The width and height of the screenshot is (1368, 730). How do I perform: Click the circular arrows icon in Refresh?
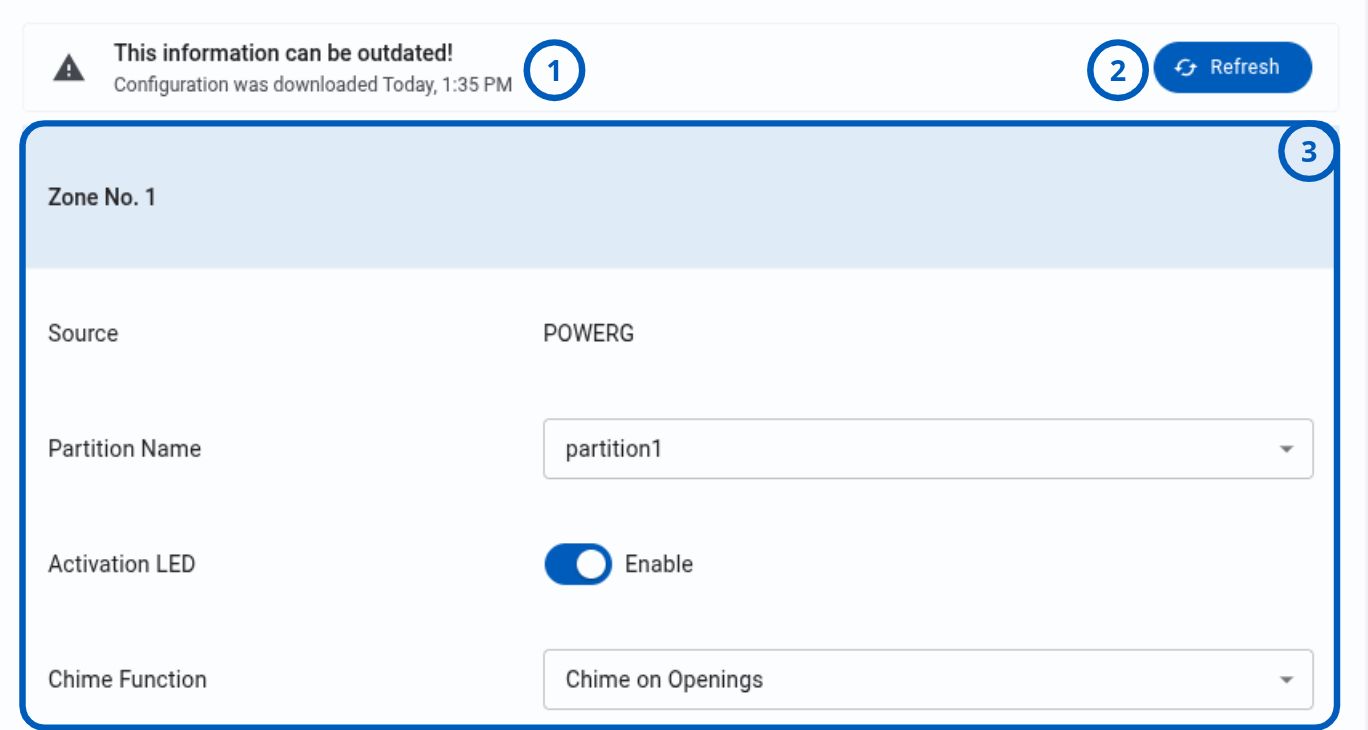(1186, 68)
